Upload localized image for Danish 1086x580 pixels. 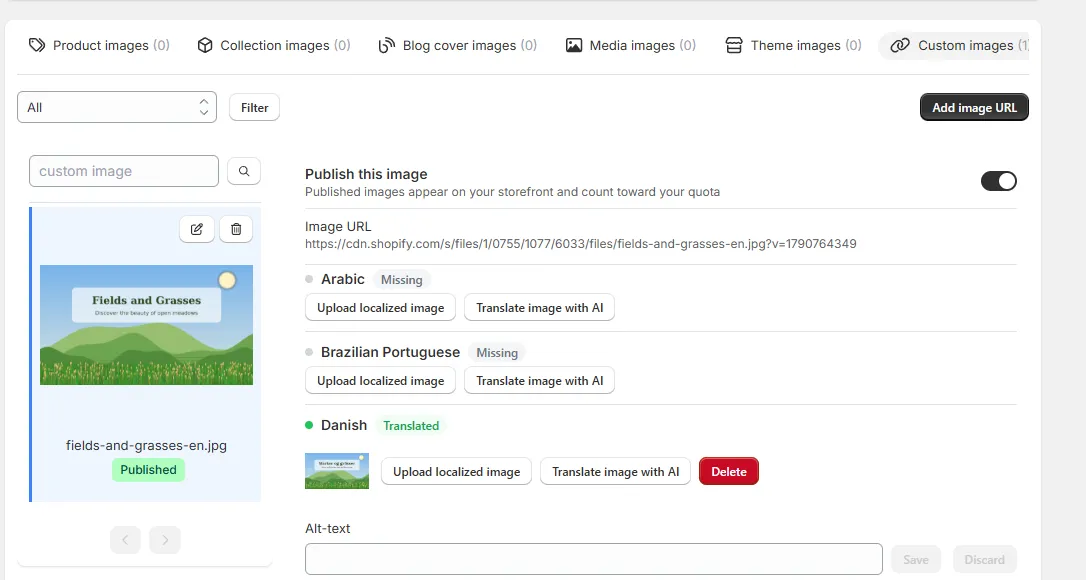click(456, 472)
